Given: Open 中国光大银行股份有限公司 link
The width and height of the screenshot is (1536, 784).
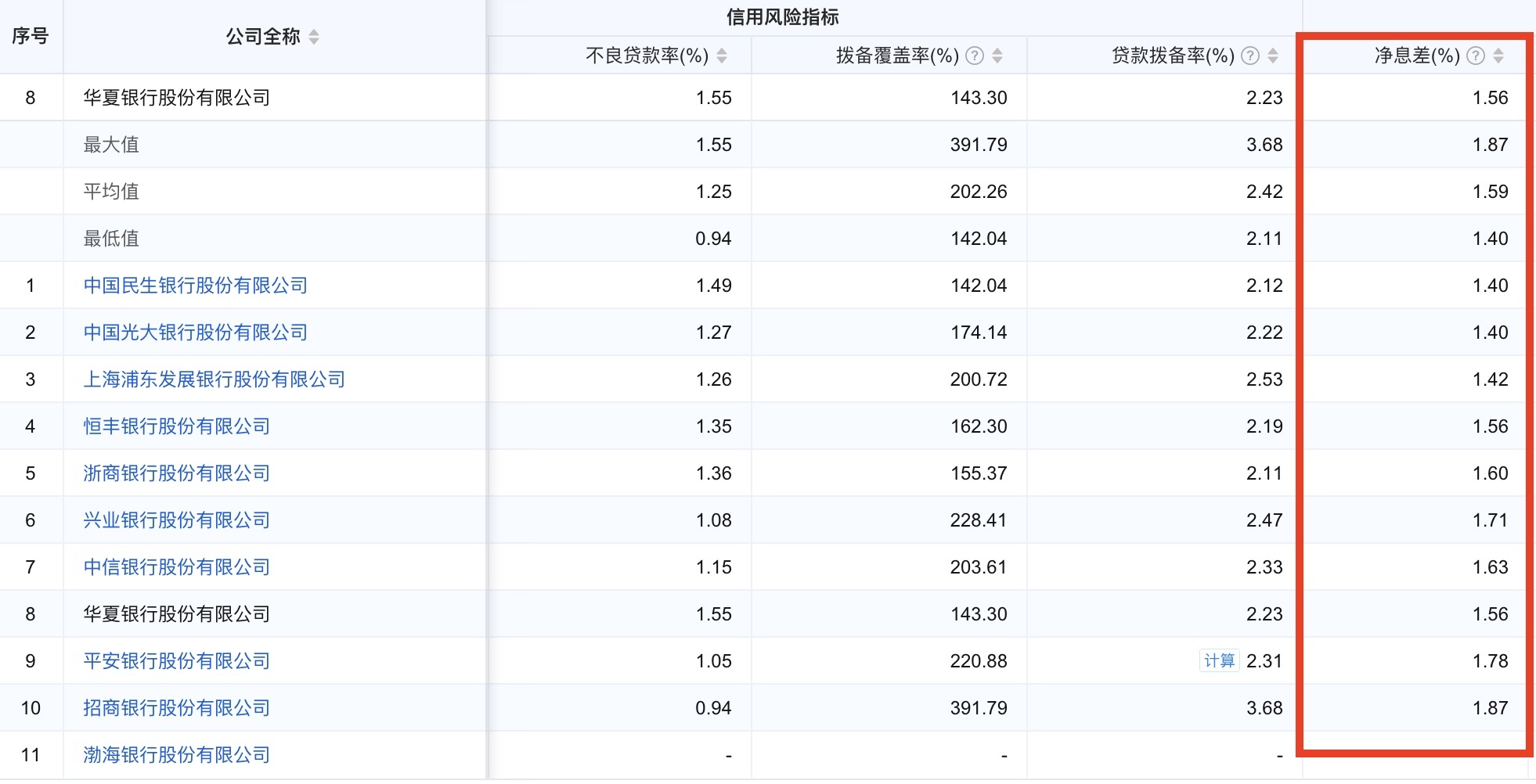Looking at the screenshot, I should (195, 333).
